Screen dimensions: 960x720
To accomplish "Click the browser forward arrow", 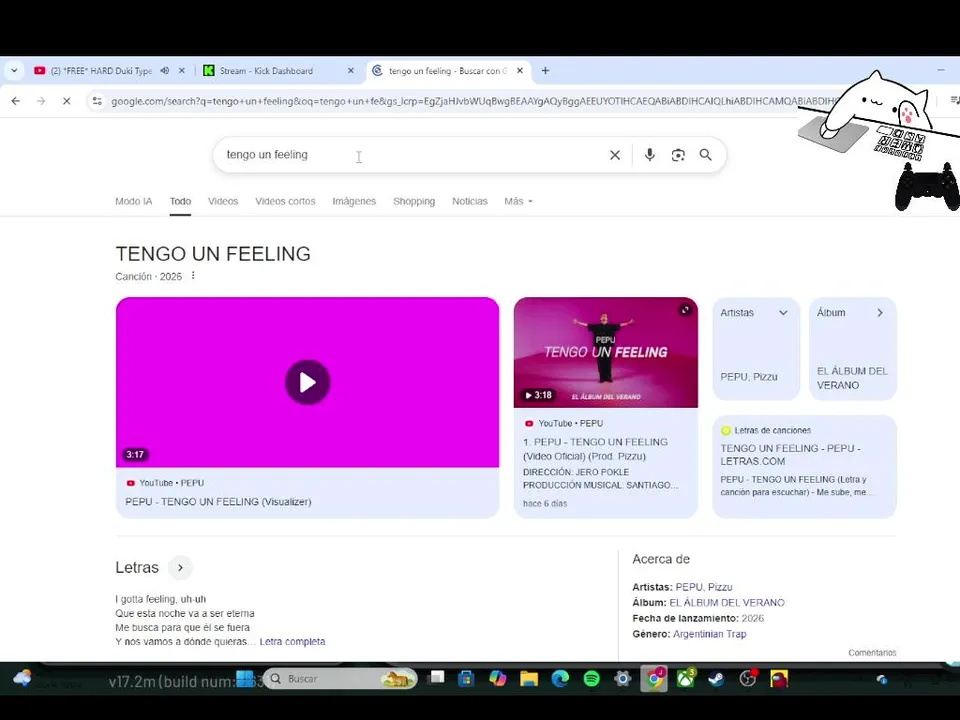I will pos(41,101).
